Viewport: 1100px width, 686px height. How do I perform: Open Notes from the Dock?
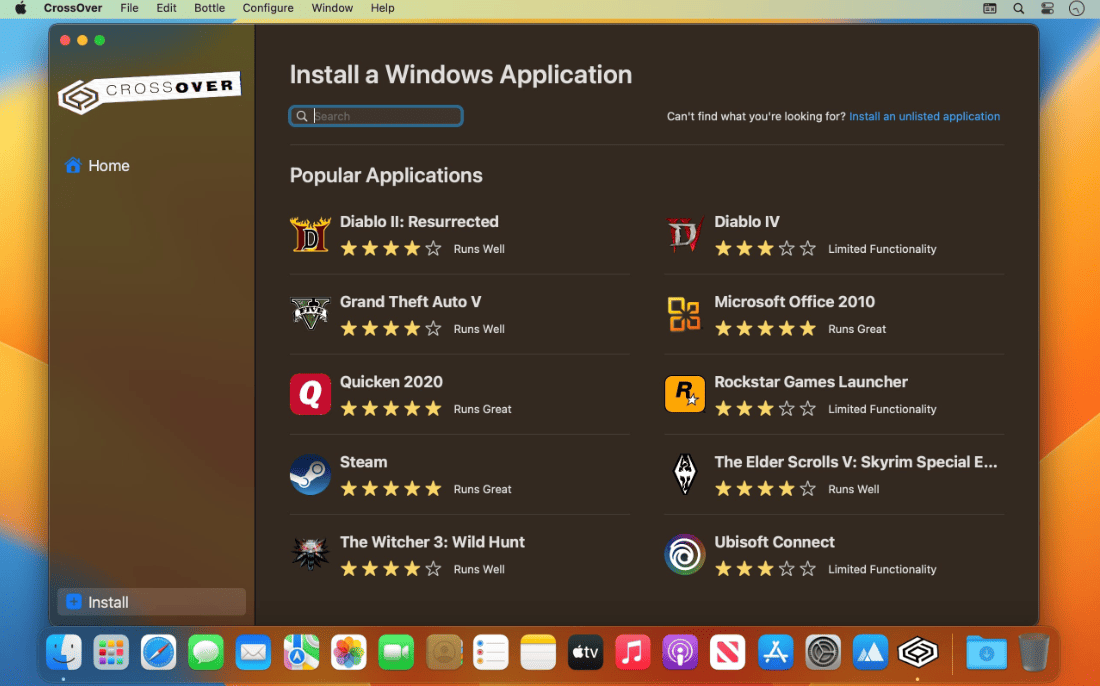pyautogui.click(x=538, y=652)
